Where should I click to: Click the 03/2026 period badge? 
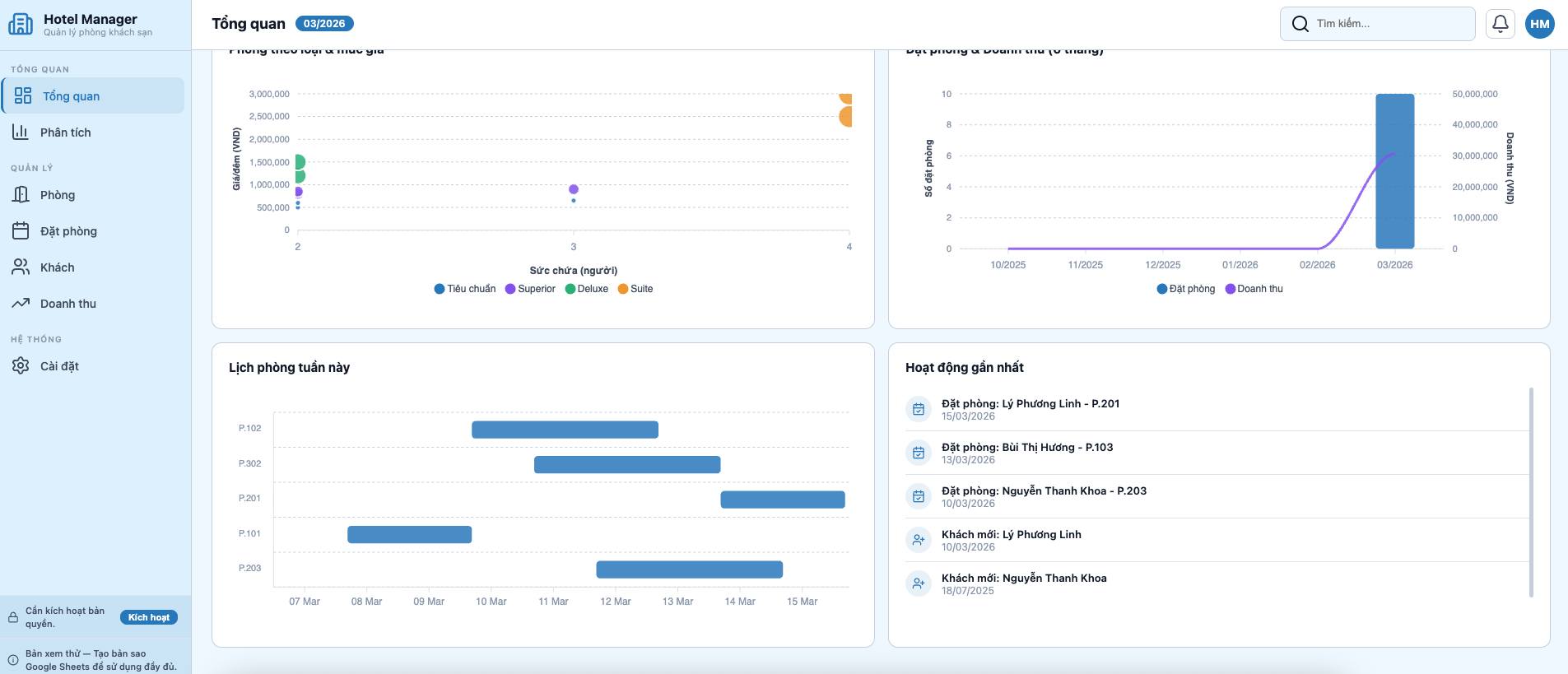pos(324,24)
